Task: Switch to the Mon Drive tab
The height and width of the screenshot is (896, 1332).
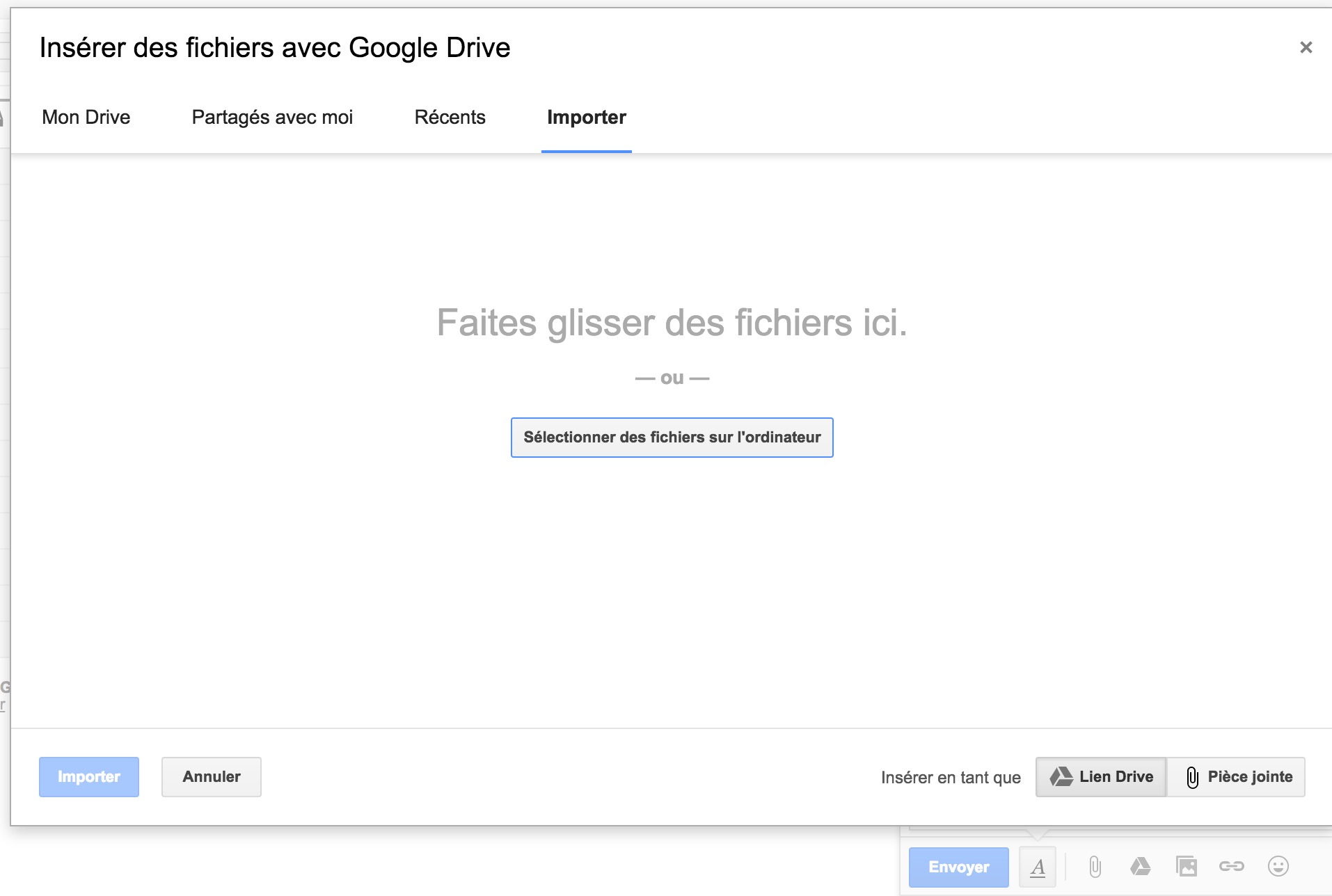Action: [86, 117]
